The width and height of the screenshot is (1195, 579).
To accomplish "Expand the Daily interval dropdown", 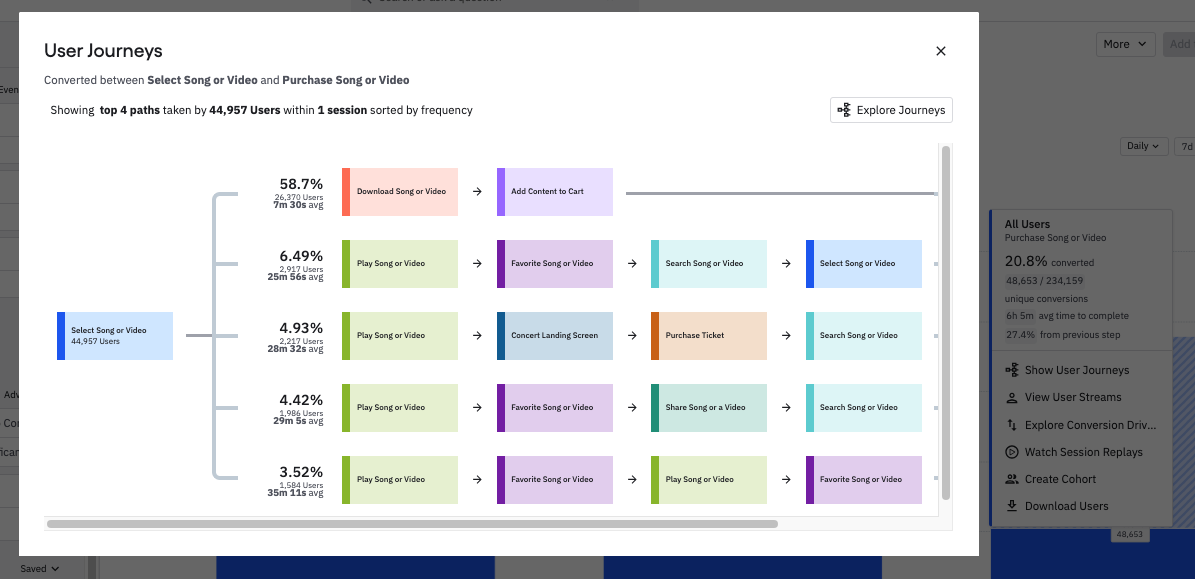I will [1143, 146].
